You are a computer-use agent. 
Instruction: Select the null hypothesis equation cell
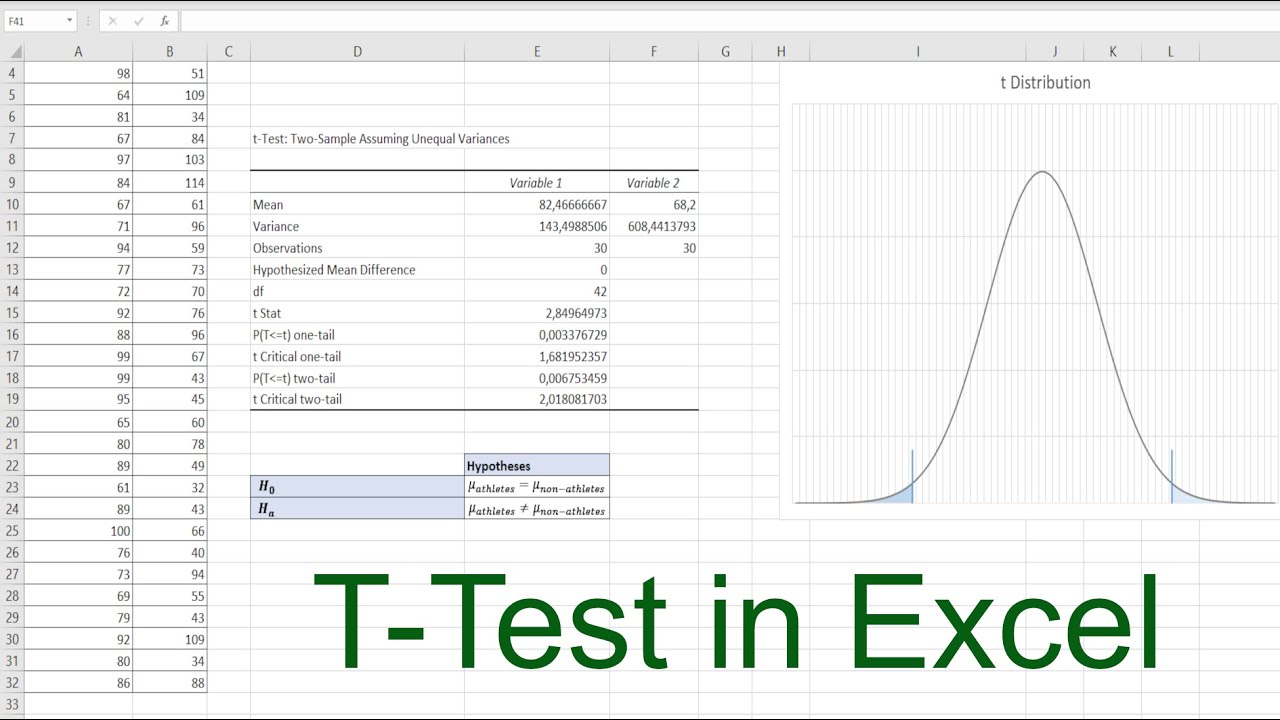point(537,487)
